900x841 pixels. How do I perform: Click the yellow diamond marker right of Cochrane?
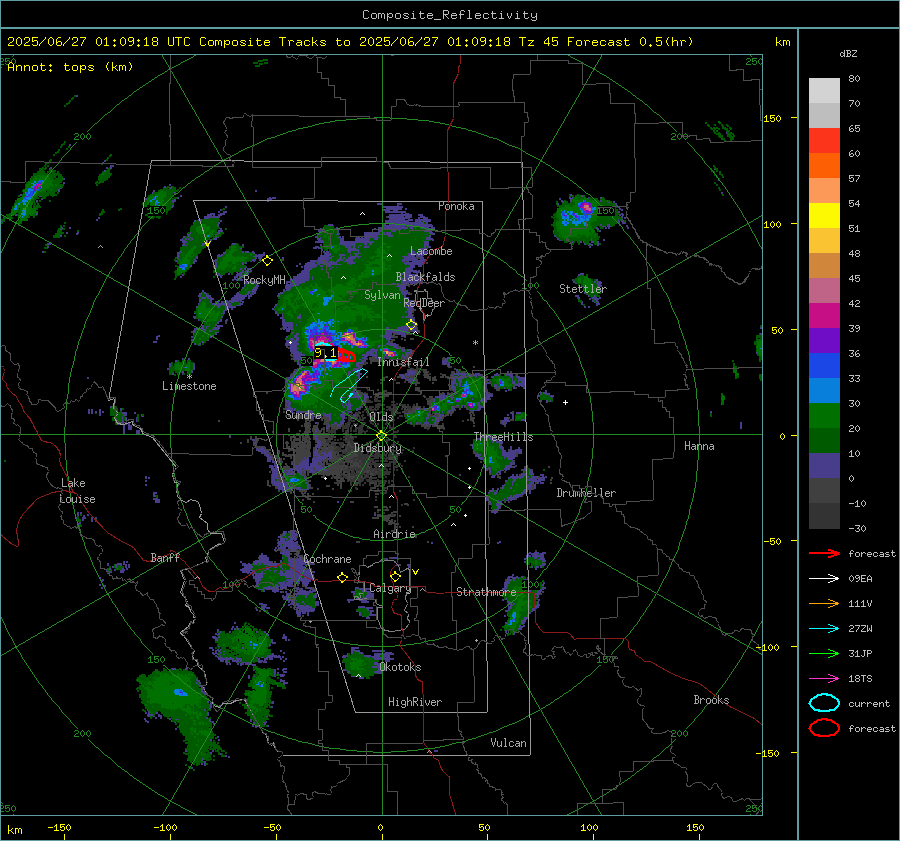pos(343,578)
